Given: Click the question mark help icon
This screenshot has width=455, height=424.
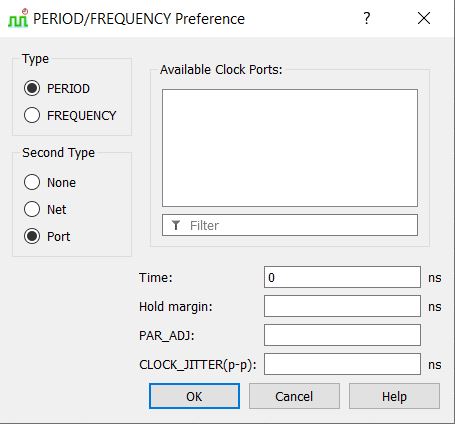Looking at the screenshot, I should point(367,18).
